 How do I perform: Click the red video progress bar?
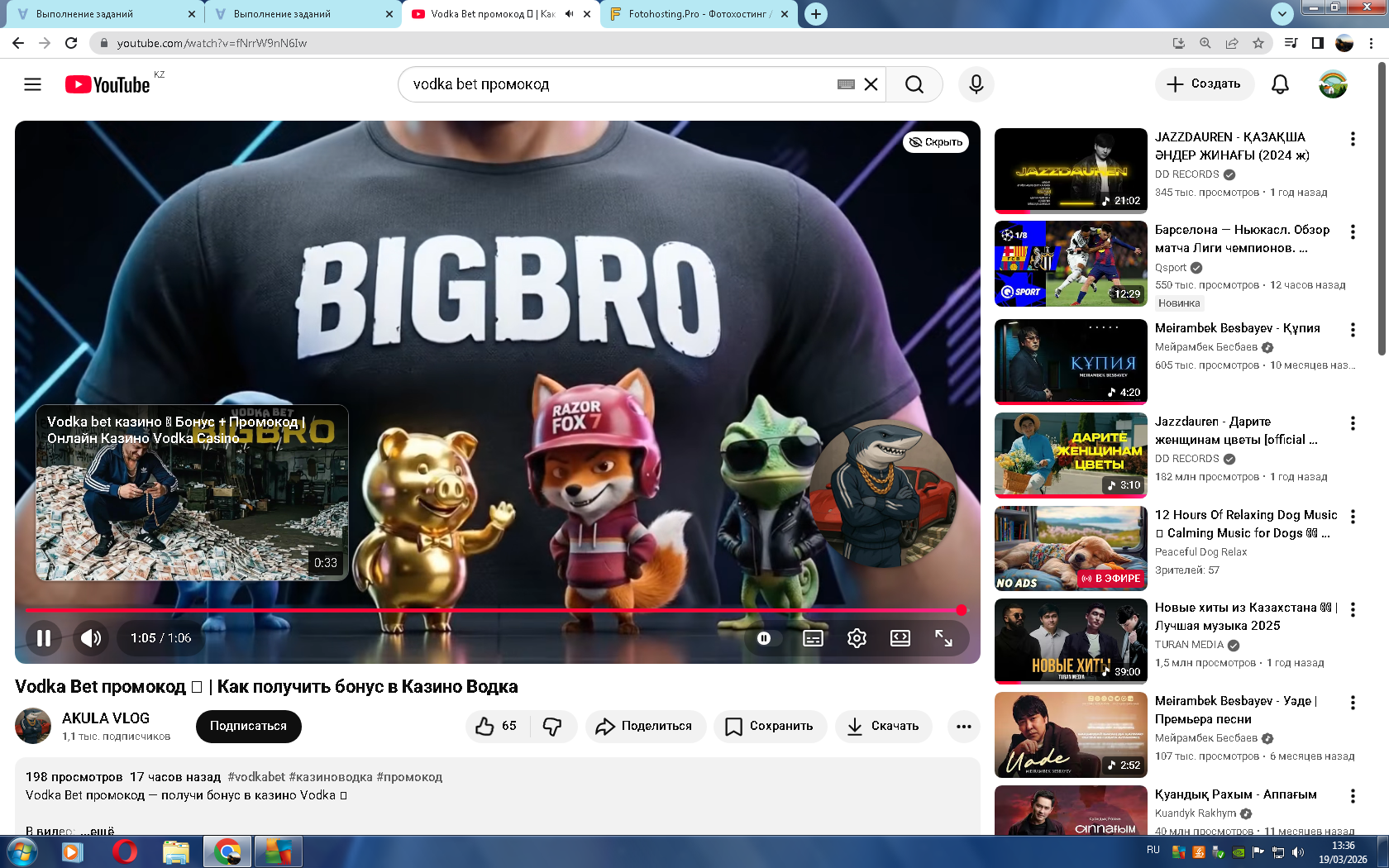tap(496, 610)
